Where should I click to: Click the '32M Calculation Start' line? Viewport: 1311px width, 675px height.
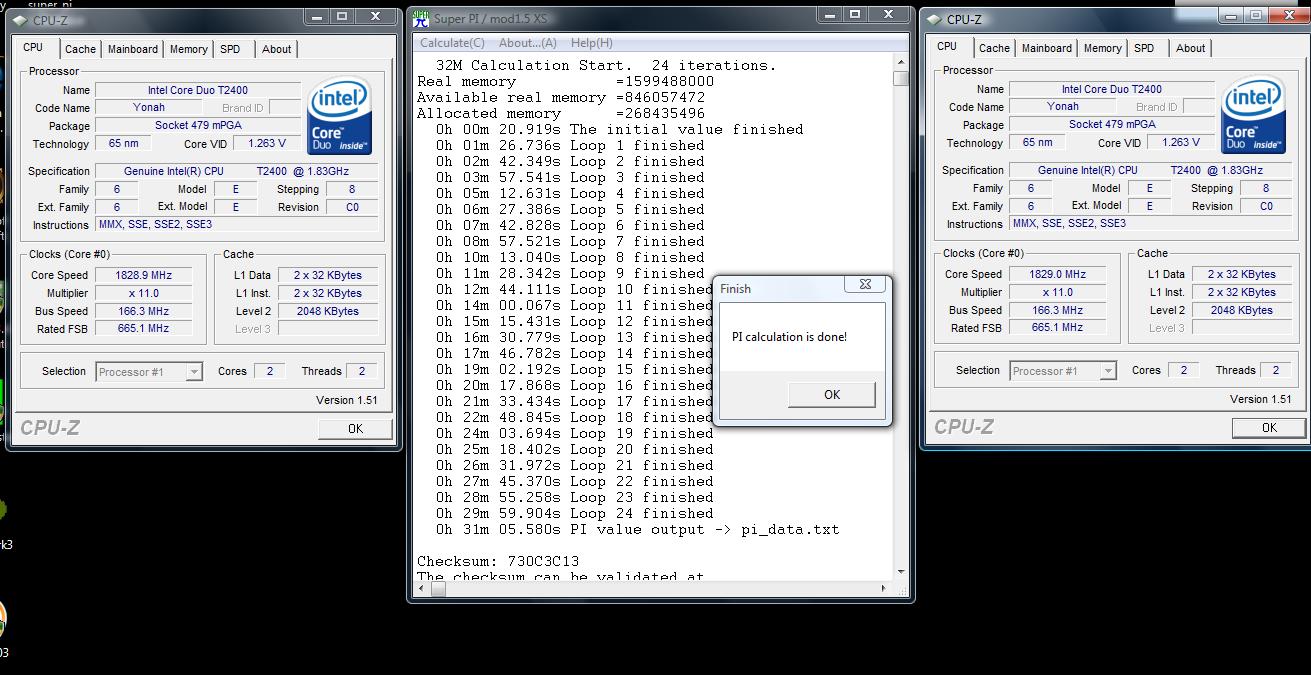606,65
